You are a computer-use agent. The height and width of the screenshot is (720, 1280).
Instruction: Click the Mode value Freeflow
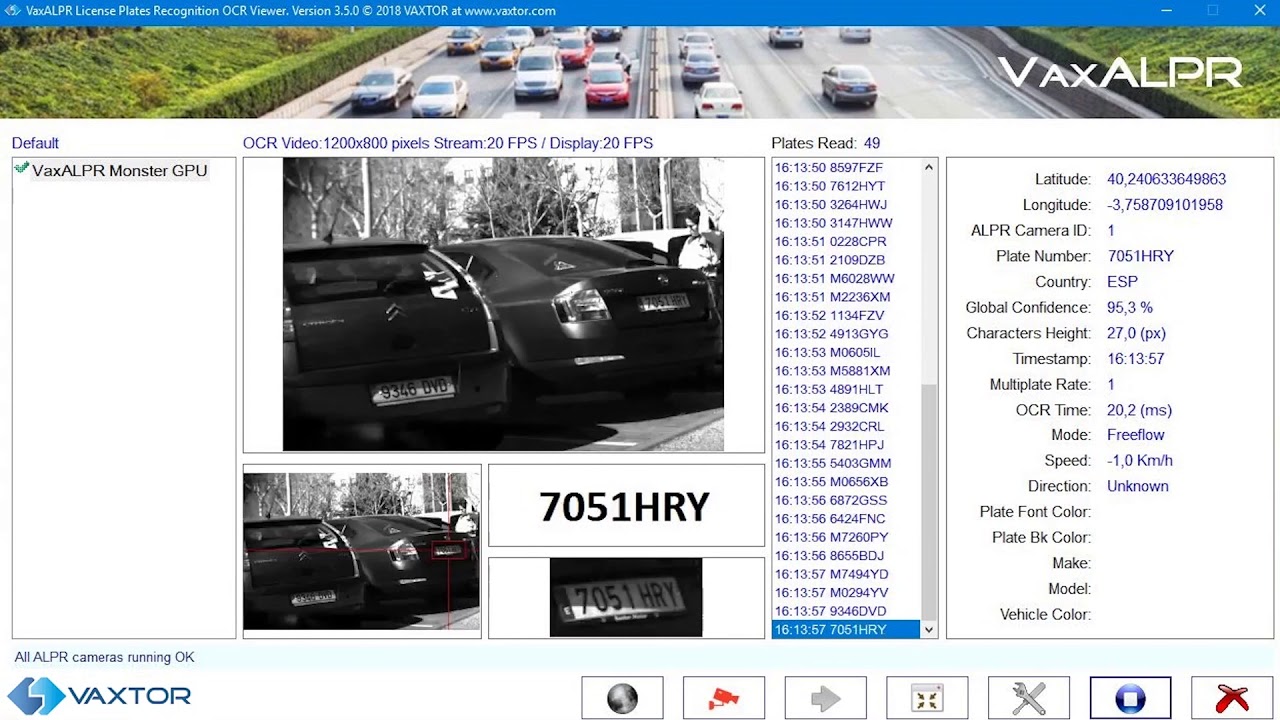click(x=1136, y=435)
